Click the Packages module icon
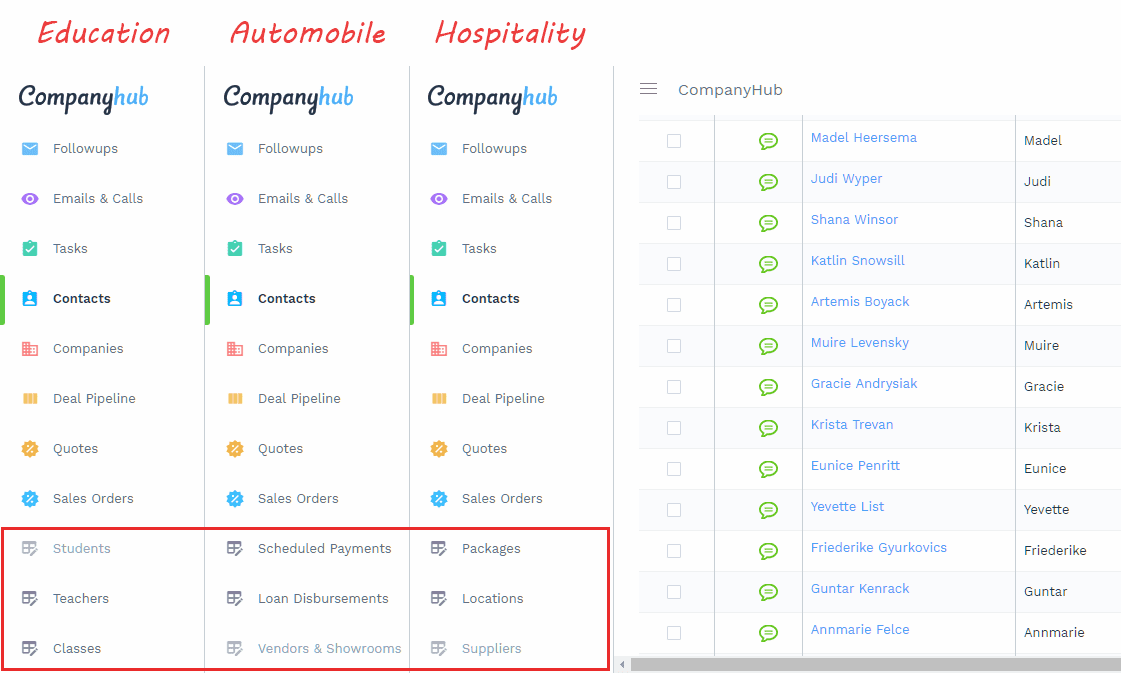Viewport: 1121px width, 673px height. (x=439, y=548)
